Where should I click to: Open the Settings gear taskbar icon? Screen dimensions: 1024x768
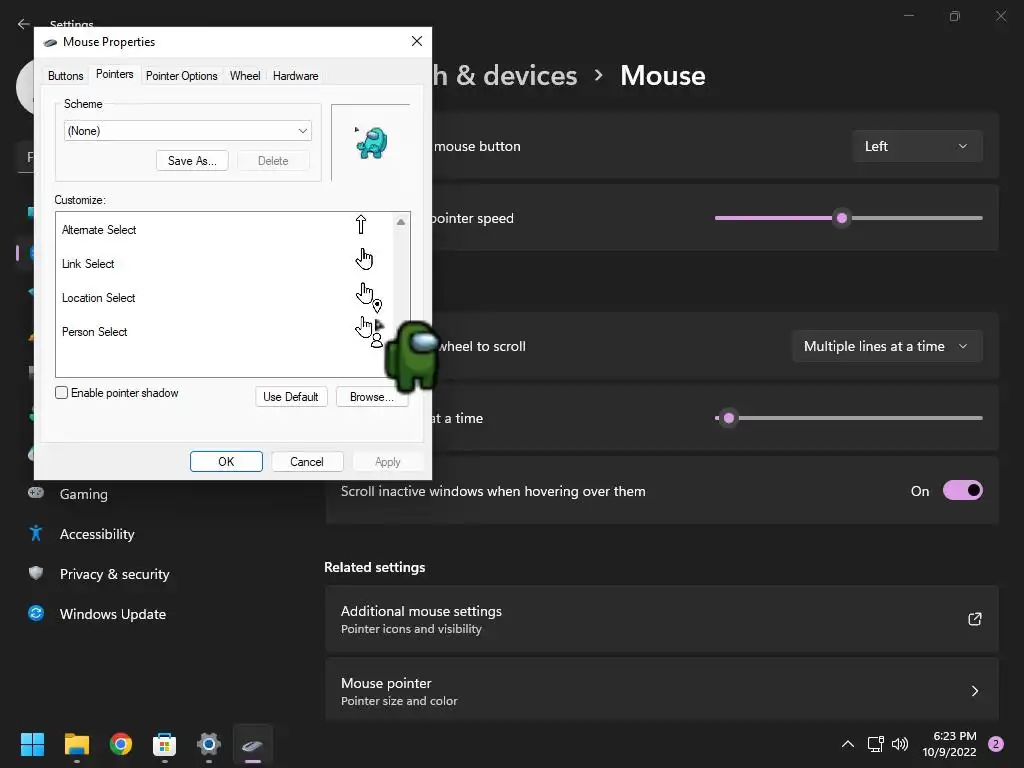(x=209, y=744)
